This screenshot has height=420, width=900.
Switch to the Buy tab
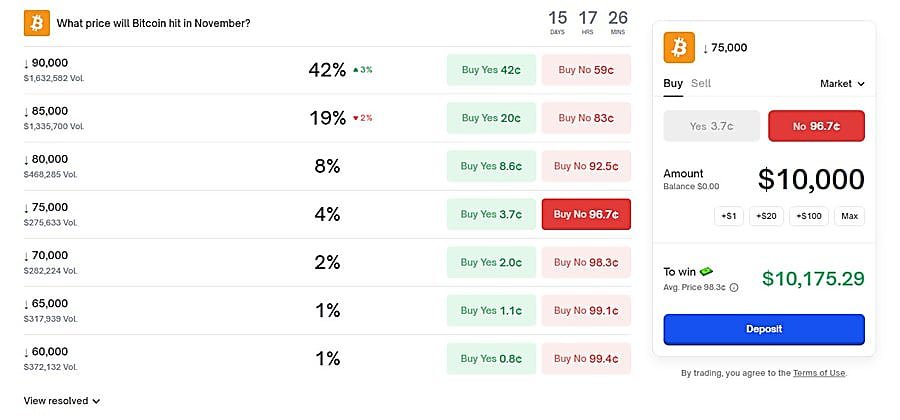click(x=673, y=83)
